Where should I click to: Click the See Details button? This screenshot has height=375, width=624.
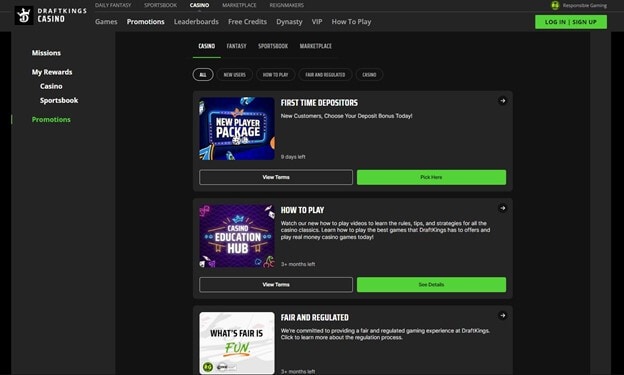[x=431, y=285]
